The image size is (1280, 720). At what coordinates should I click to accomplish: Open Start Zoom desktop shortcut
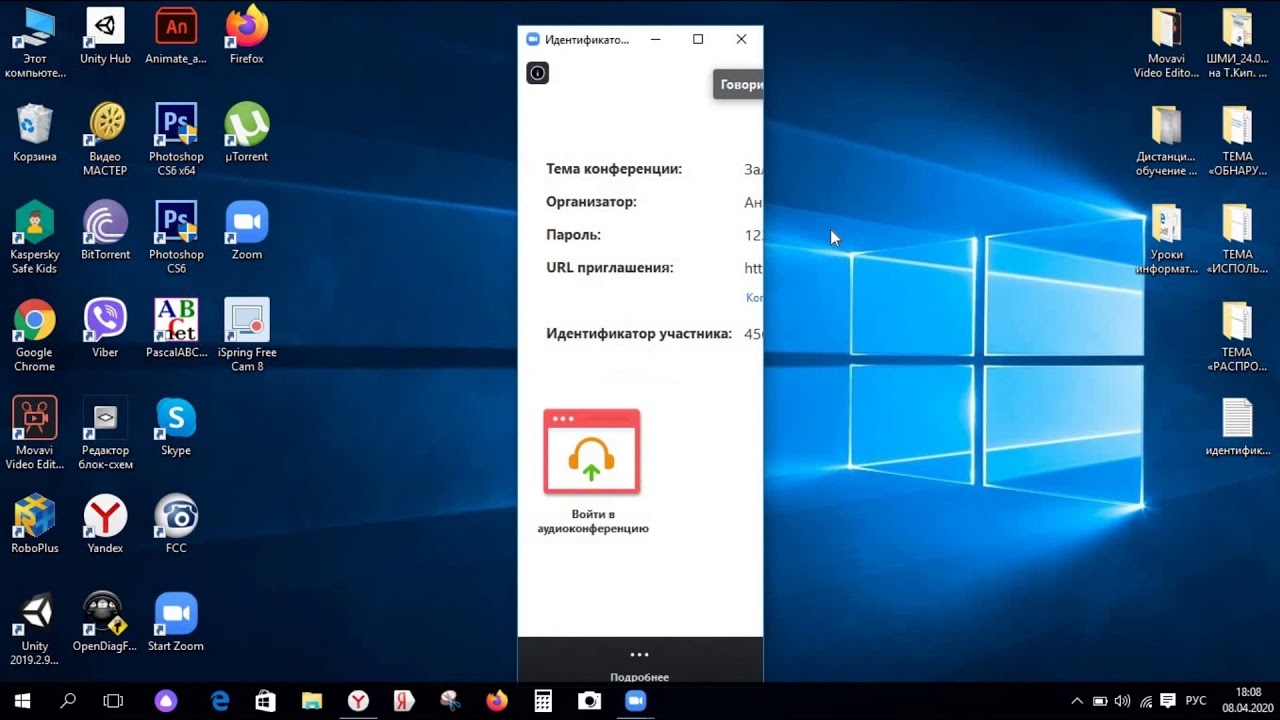176,624
